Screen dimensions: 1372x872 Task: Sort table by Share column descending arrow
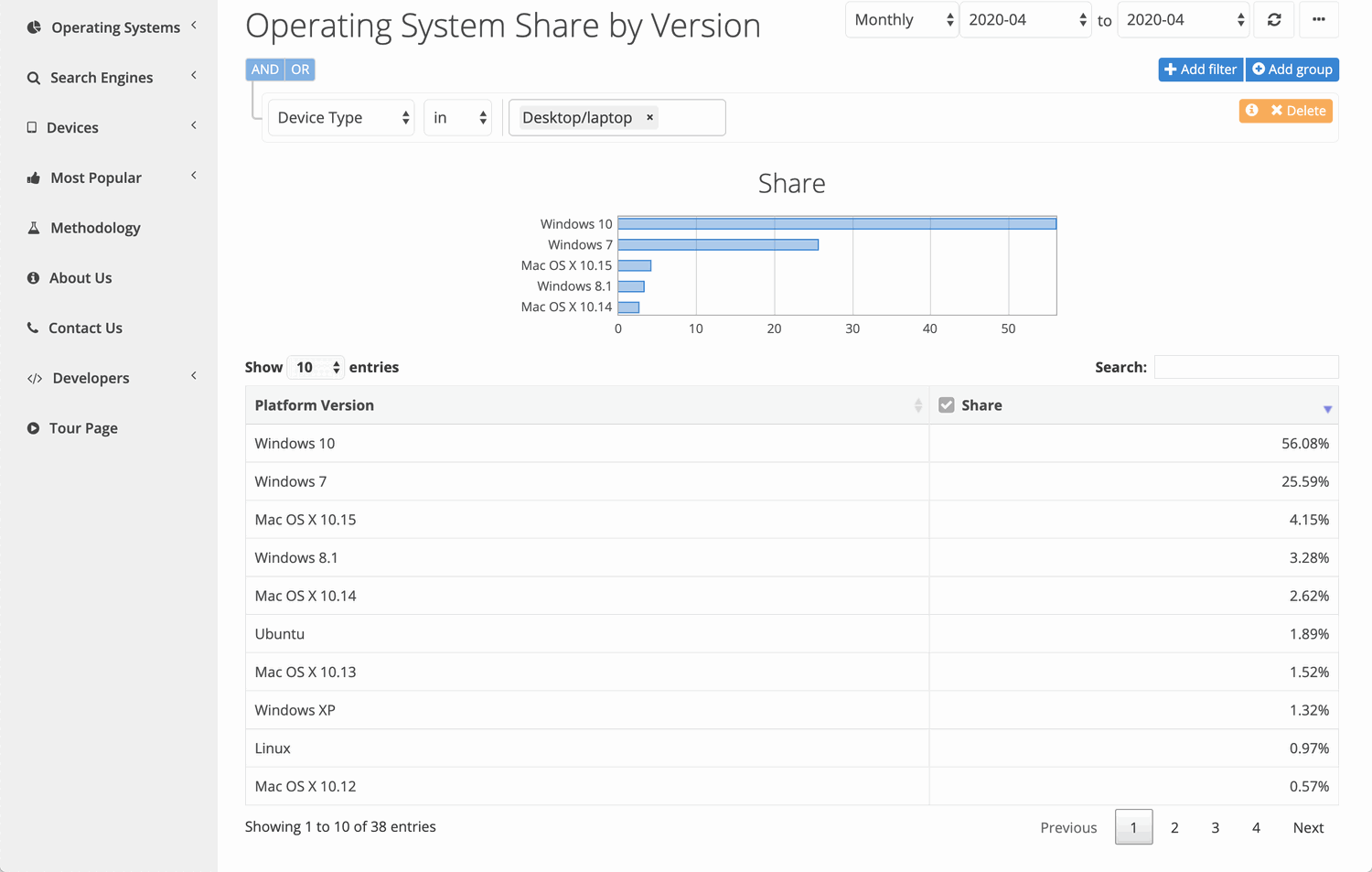click(1327, 409)
